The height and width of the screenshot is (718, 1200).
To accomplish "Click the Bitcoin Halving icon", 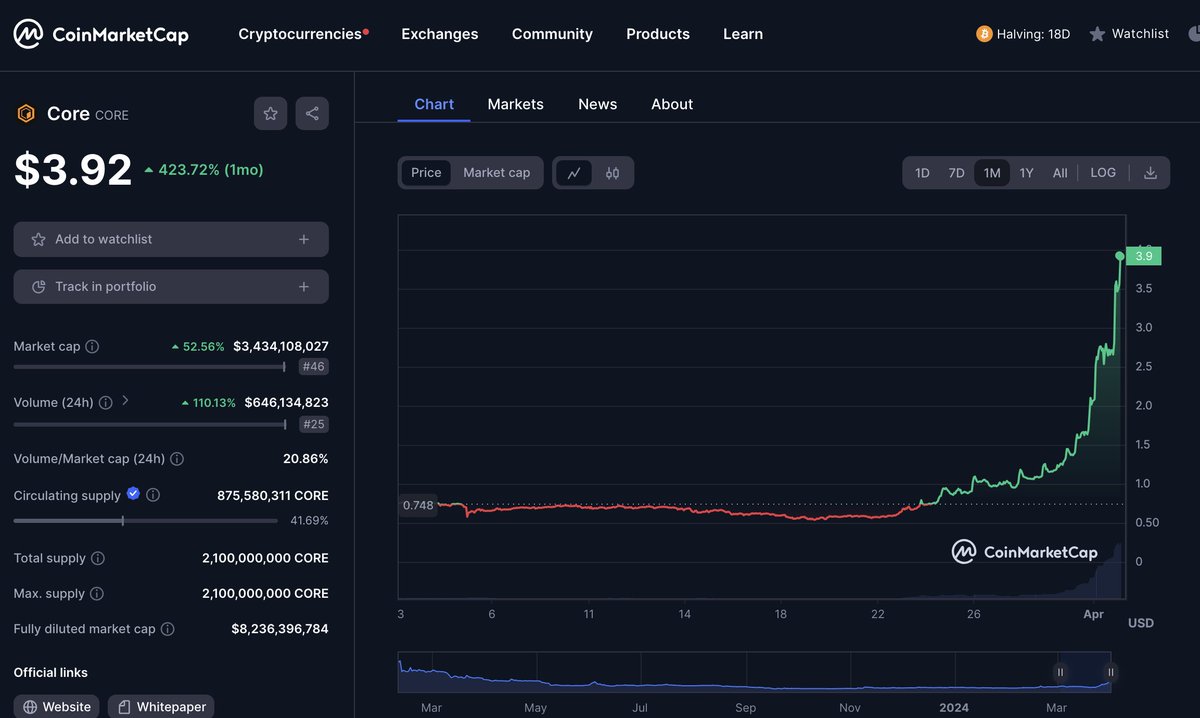I will [984, 34].
